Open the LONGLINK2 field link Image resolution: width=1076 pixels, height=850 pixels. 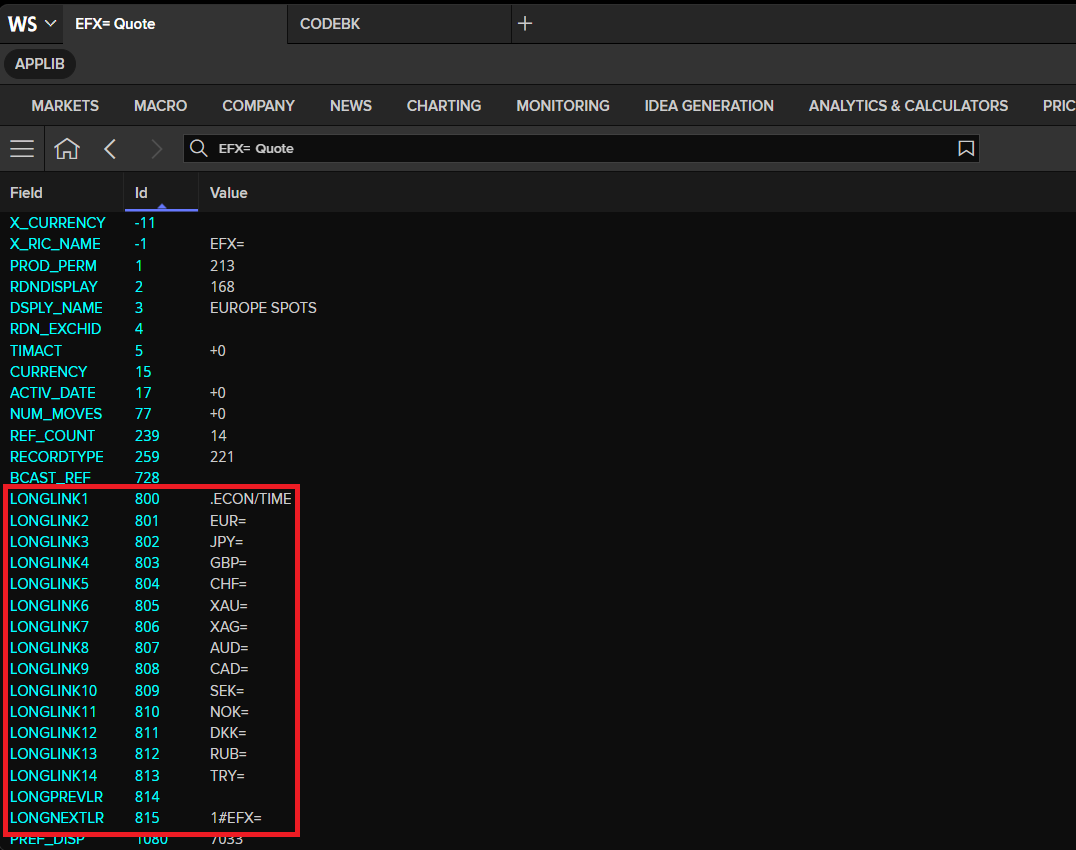49,521
